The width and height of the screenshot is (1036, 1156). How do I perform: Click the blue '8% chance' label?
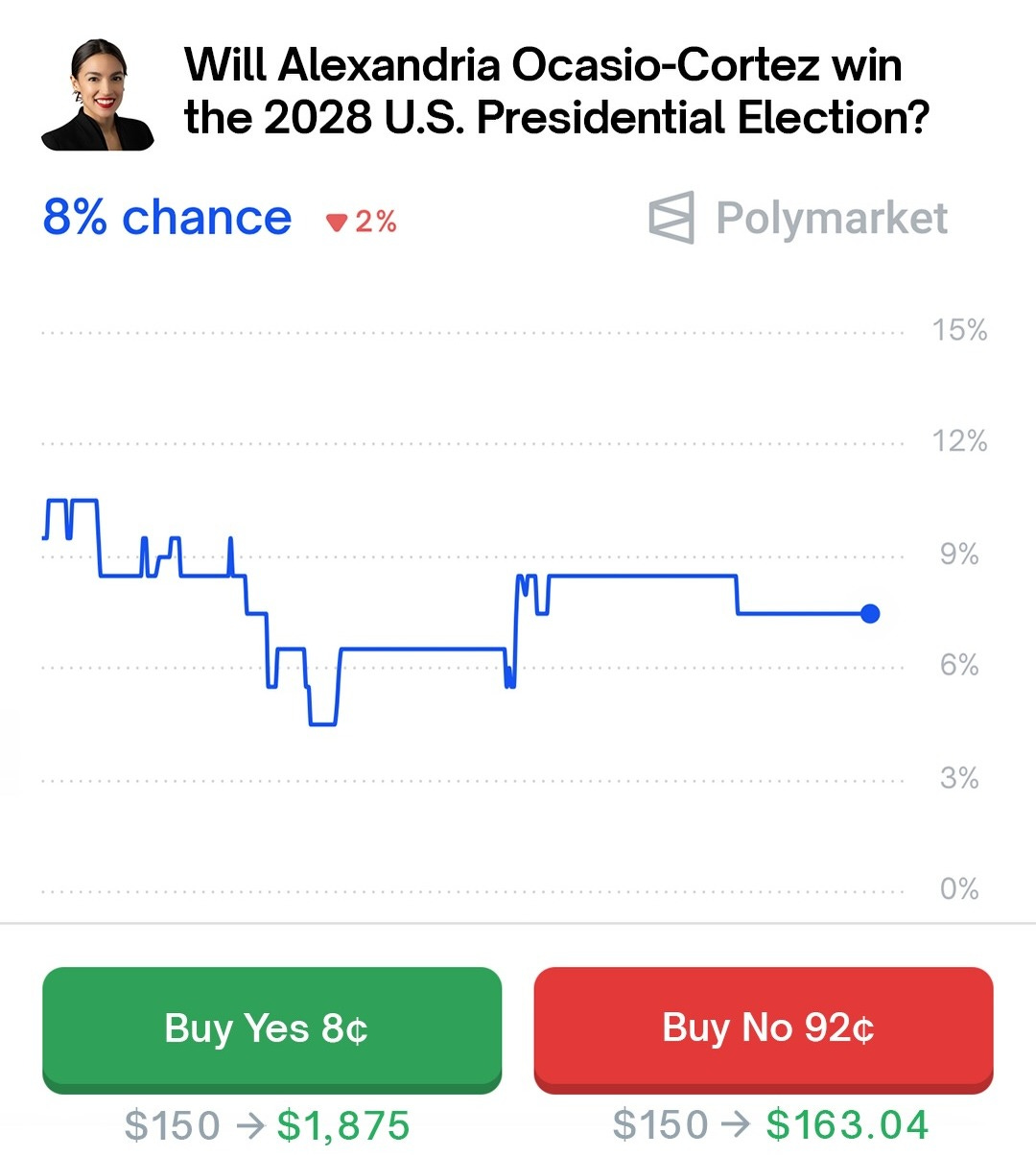(167, 218)
